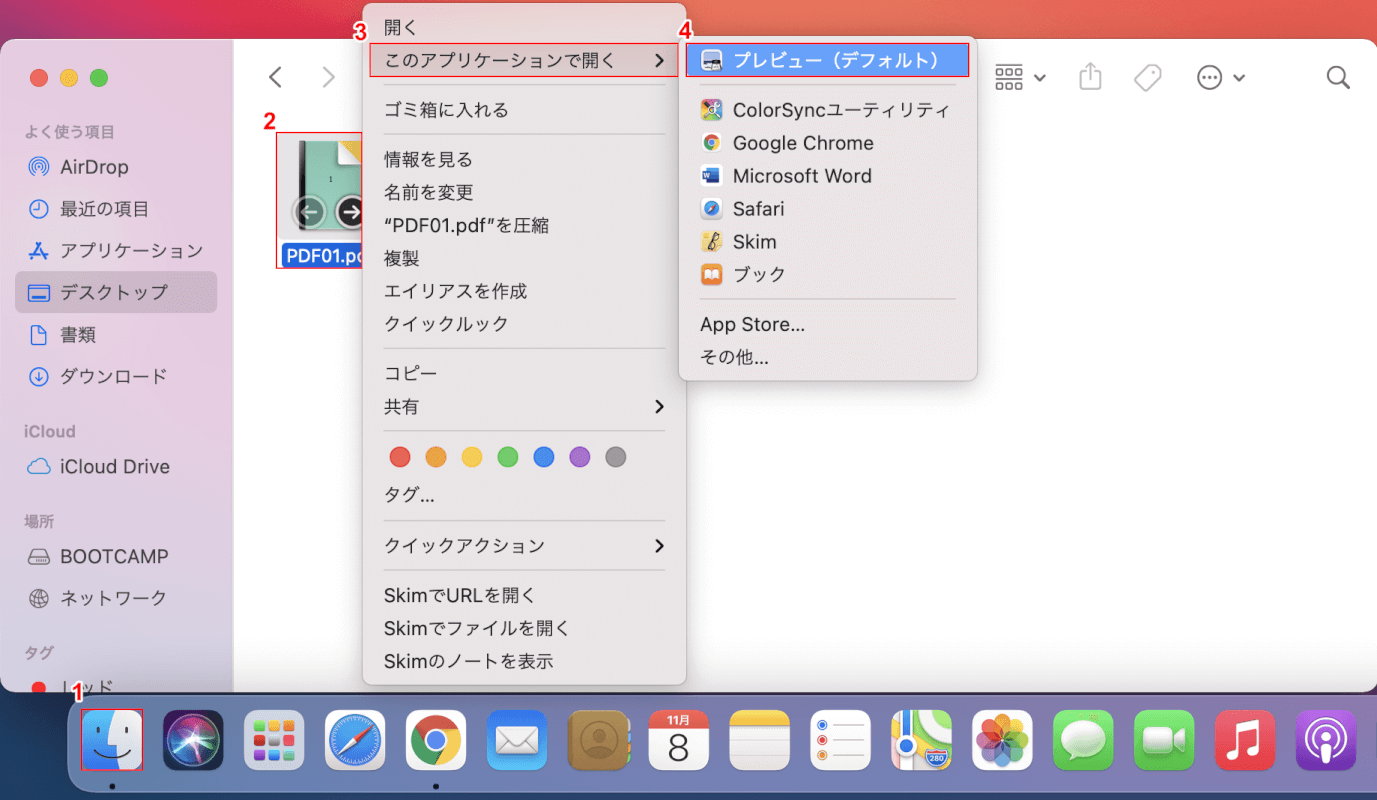Choose Skimでファイルを開く menu item
Screen dimensions: 1377x800
(525, 628)
